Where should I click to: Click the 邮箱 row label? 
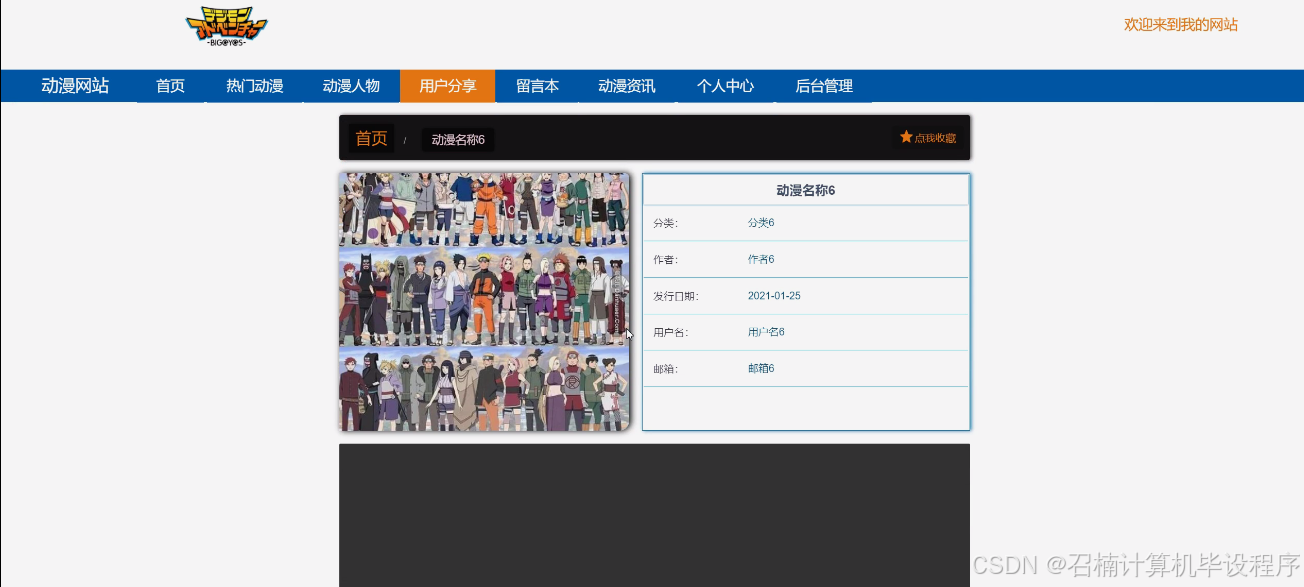point(665,369)
